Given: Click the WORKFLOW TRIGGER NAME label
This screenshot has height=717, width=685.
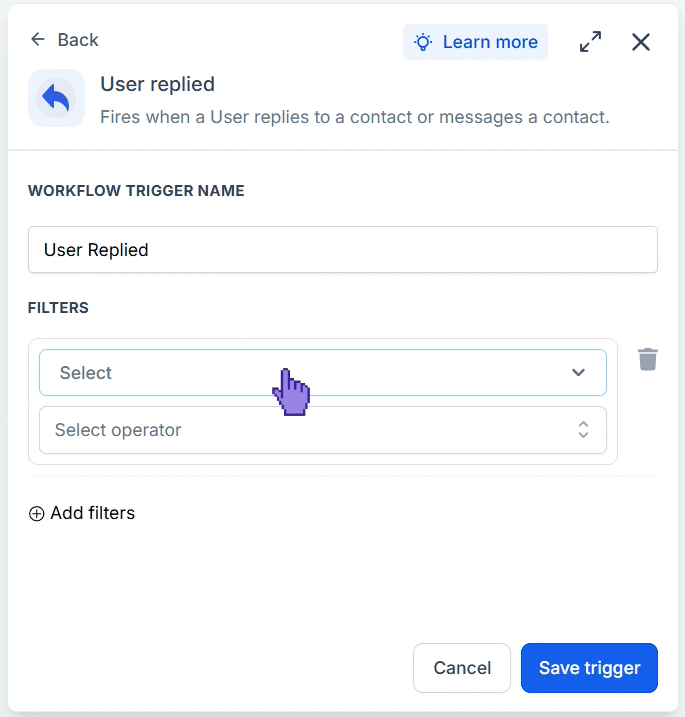Looking at the screenshot, I should (136, 191).
